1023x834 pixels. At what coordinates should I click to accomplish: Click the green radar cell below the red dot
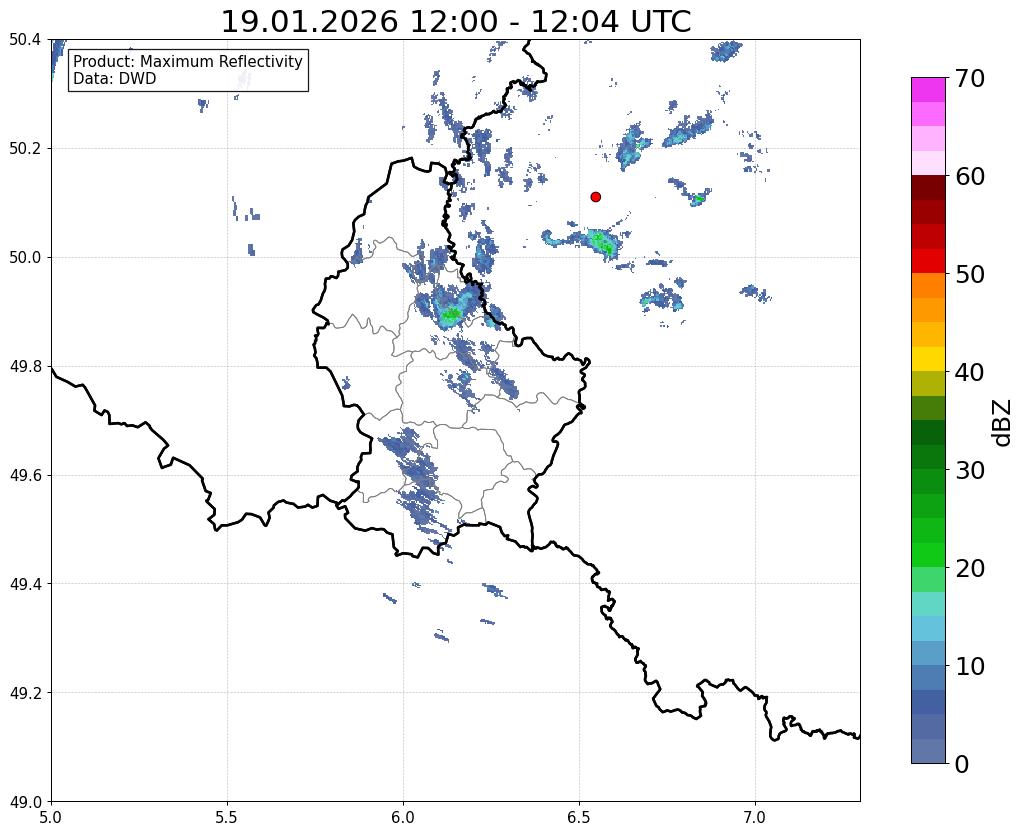(602, 242)
